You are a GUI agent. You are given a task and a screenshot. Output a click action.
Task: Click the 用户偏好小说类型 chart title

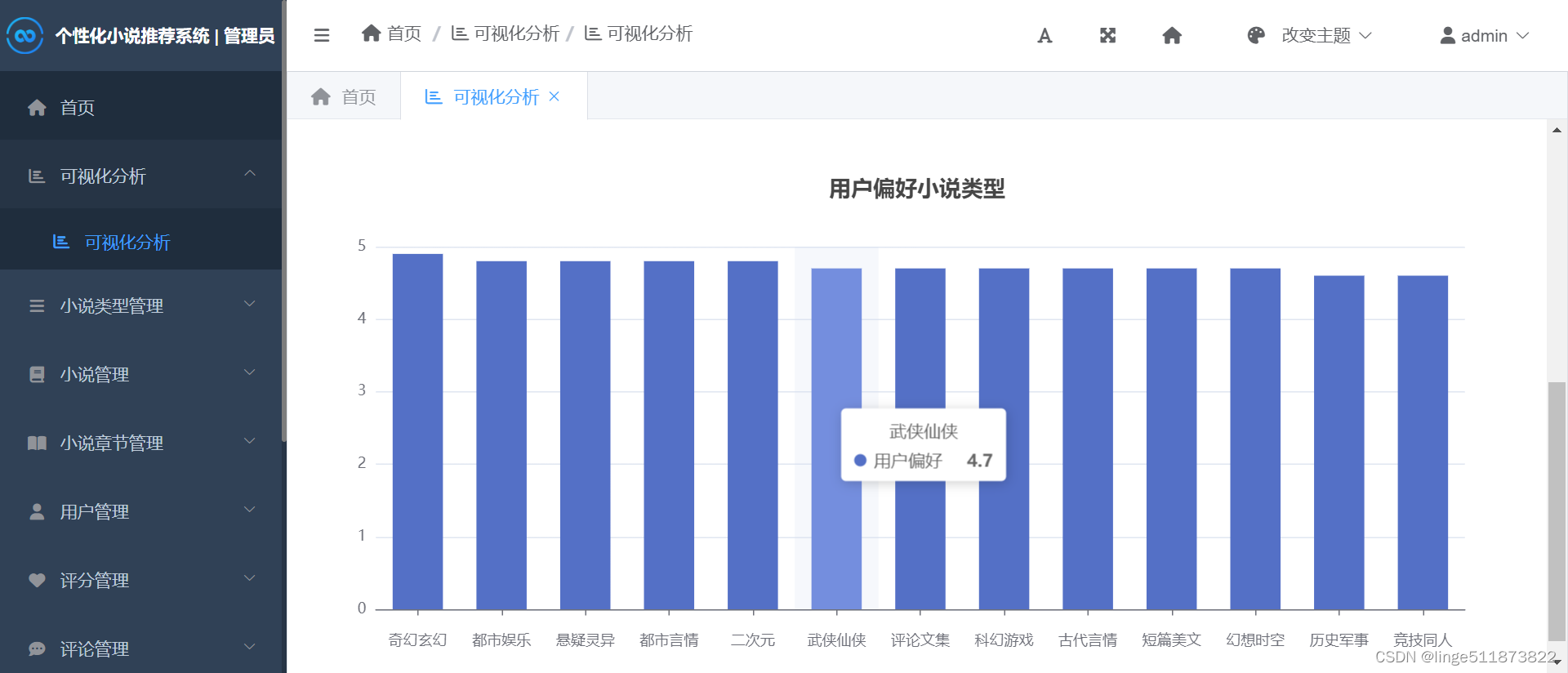pyautogui.click(x=916, y=189)
